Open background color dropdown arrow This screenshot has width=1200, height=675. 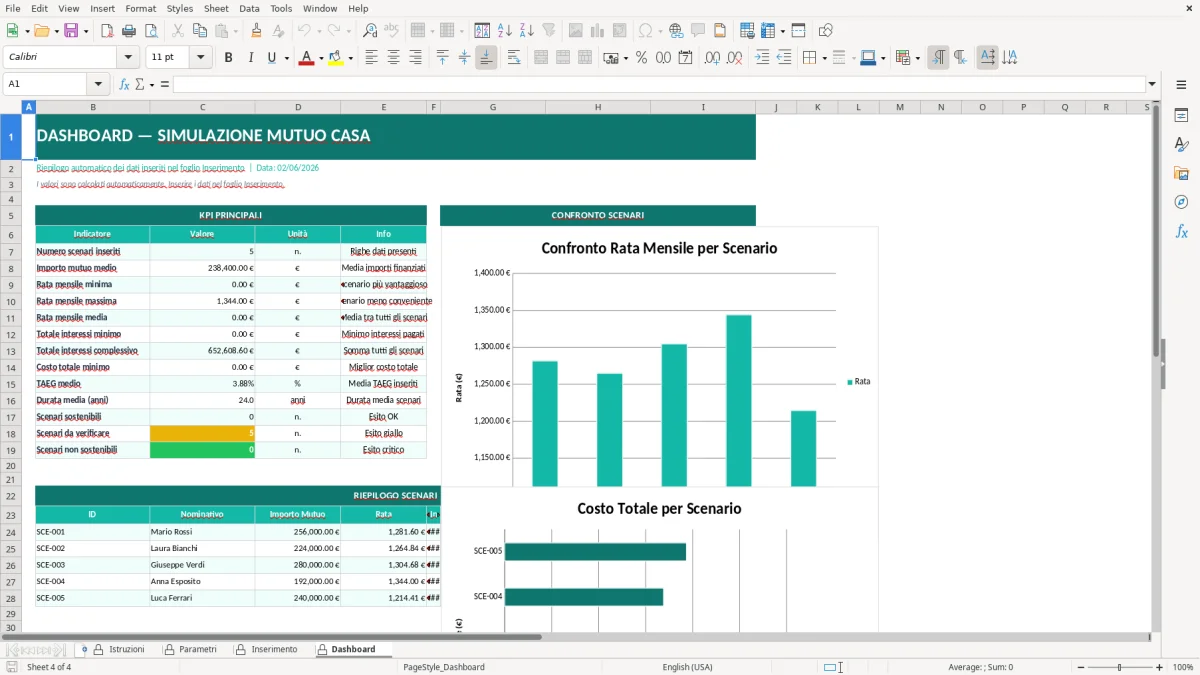tap(350, 58)
